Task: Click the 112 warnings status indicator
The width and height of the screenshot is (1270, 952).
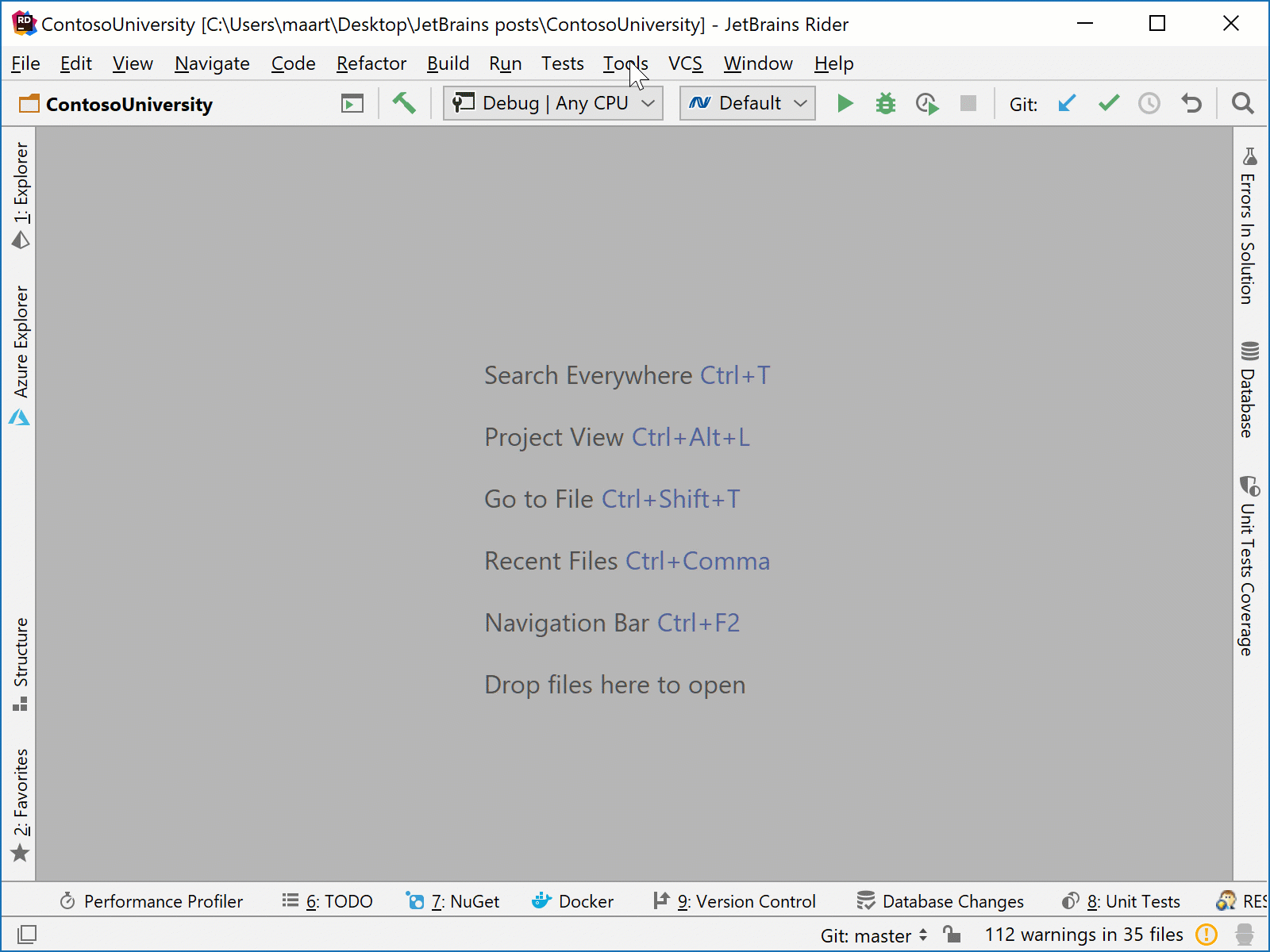Action: point(1083,935)
